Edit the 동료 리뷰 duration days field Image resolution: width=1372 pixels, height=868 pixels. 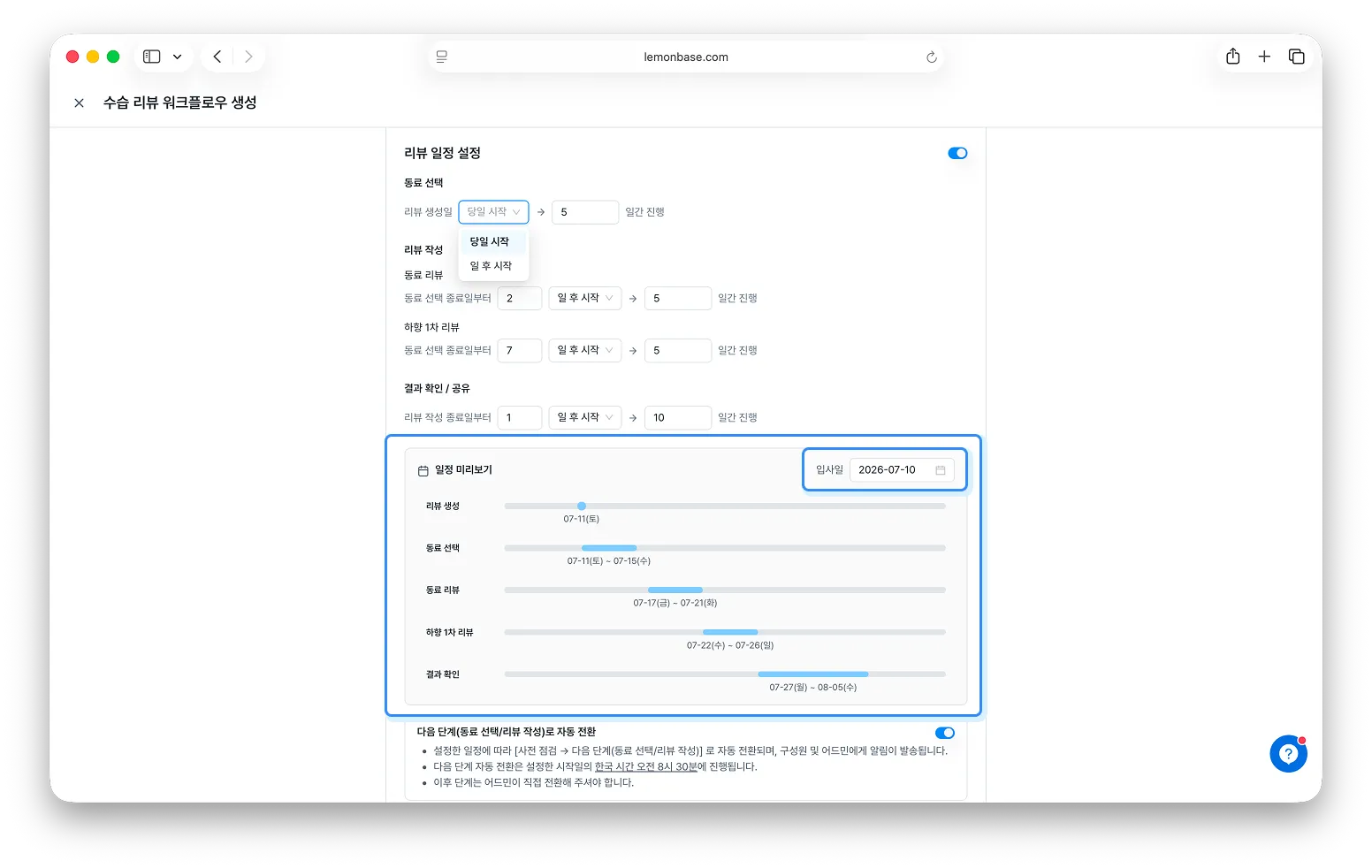[678, 299]
